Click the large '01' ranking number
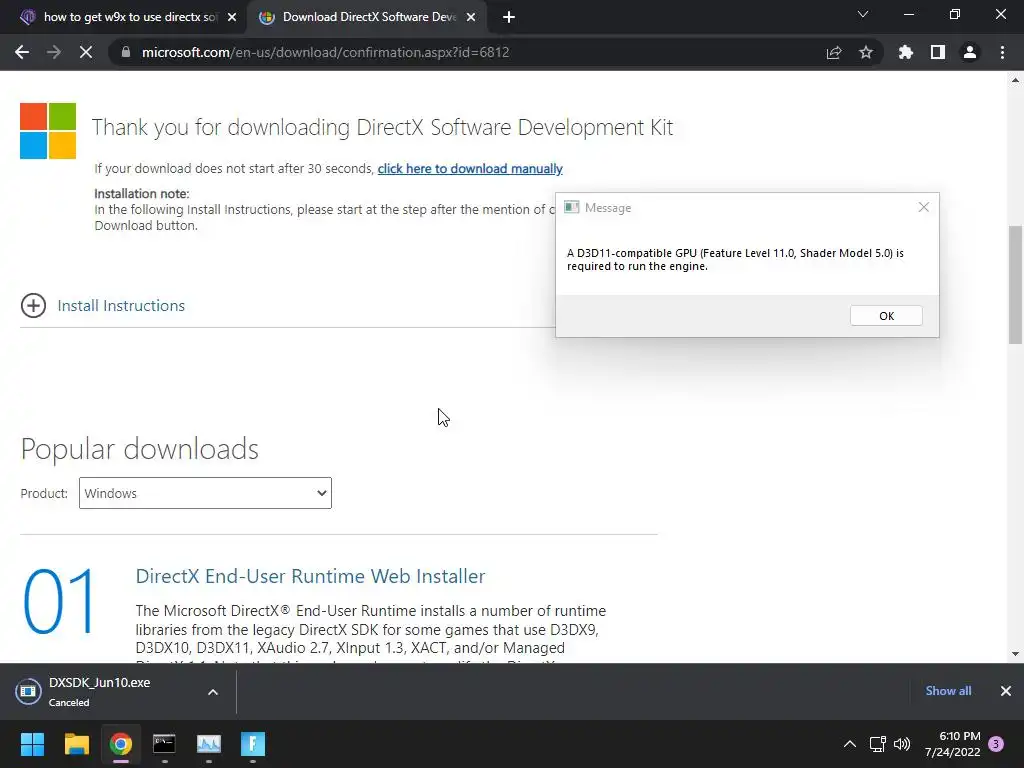Image resolution: width=1024 pixels, height=768 pixels. tap(59, 601)
